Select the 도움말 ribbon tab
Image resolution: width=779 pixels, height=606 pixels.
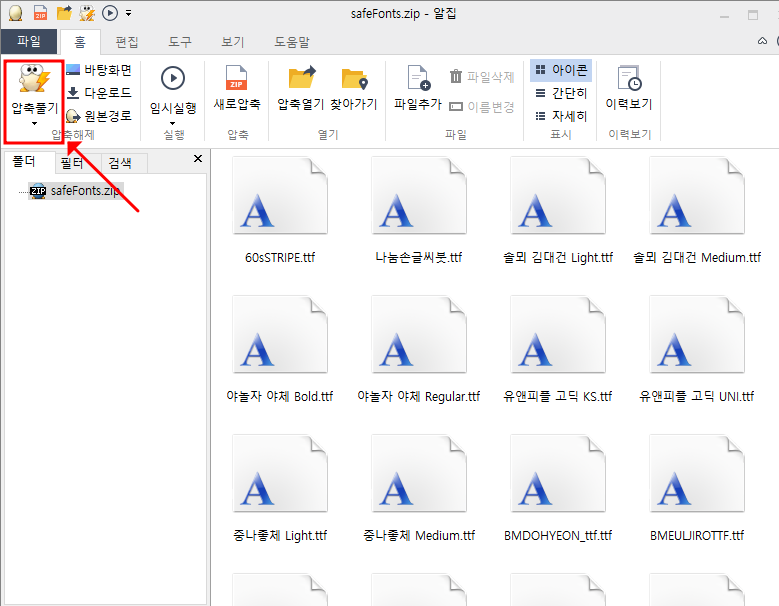(292, 42)
